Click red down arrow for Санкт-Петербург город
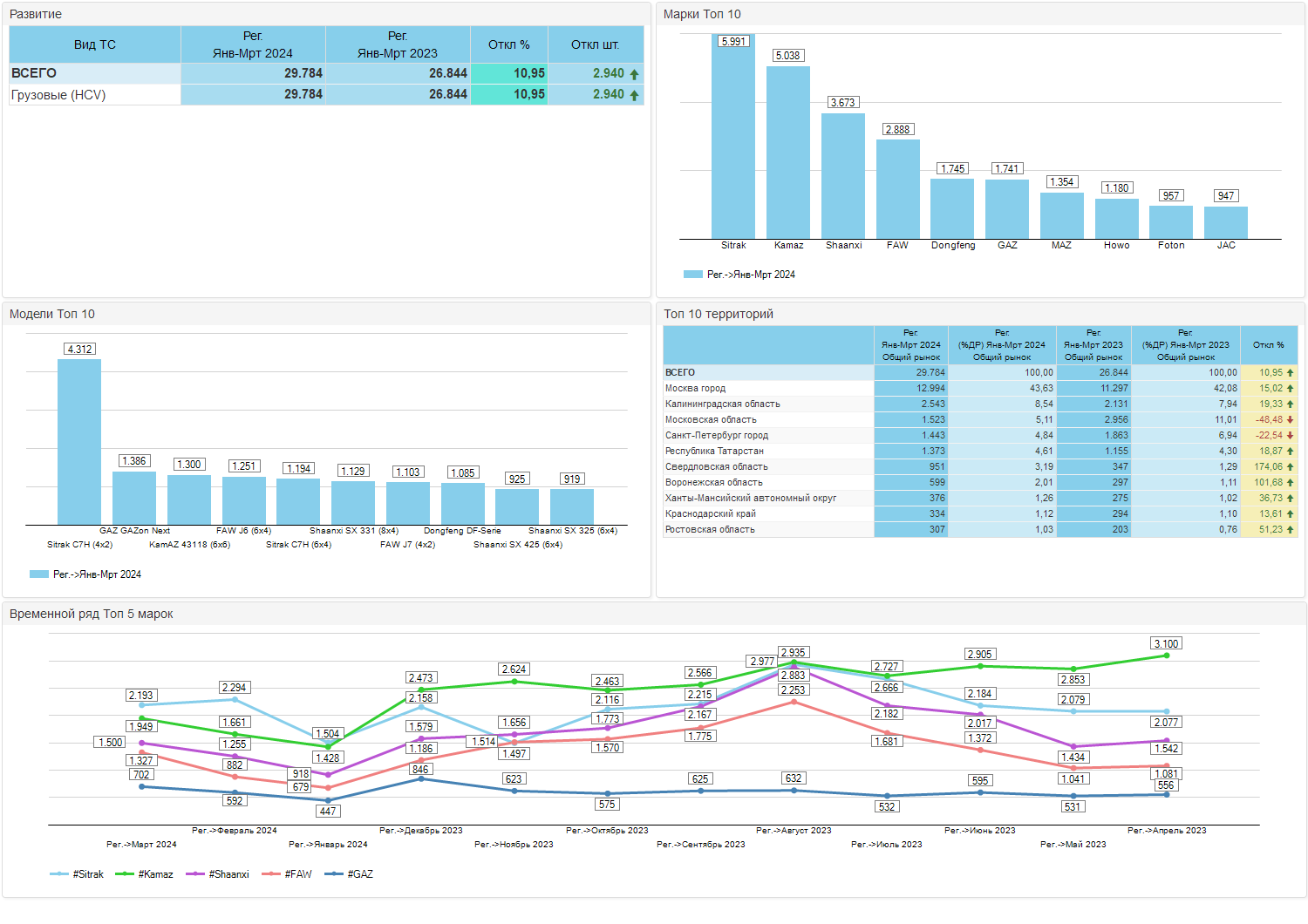The width and height of the screenshot is (1308, 924). tap(1291, 436)
